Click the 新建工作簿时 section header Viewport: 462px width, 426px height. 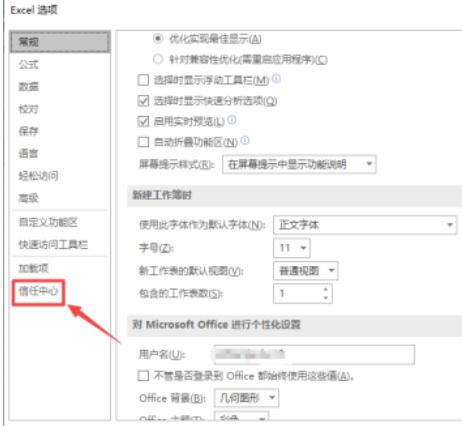(x=162, y=195)
